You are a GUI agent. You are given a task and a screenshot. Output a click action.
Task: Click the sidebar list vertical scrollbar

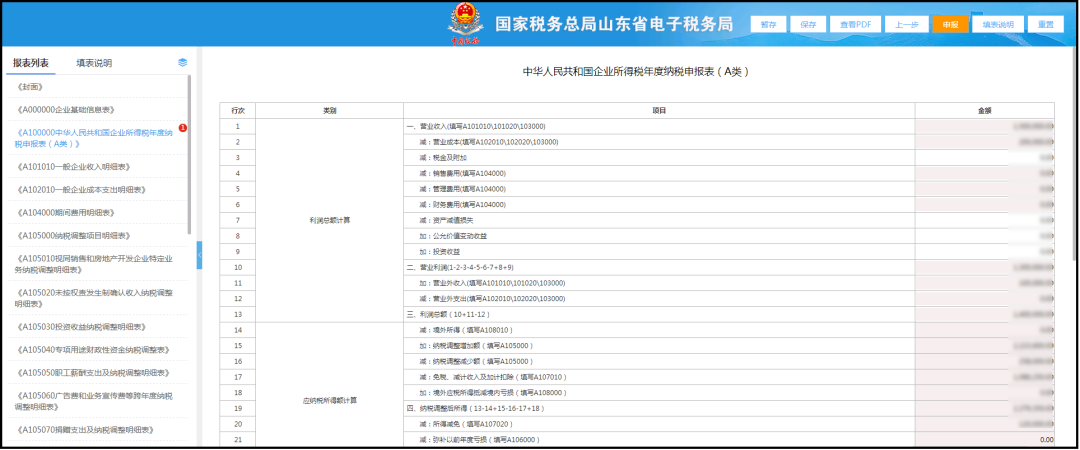tap(189, 155)
